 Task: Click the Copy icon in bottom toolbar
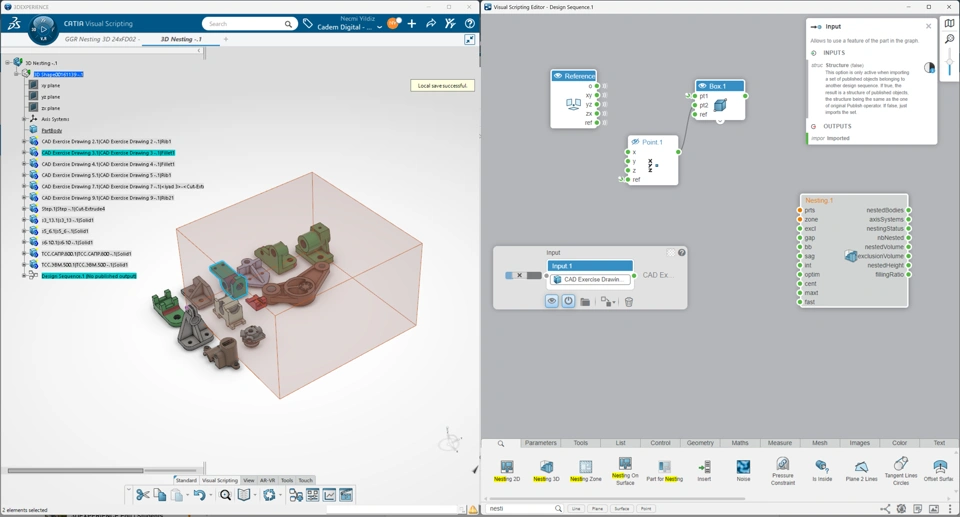click(160, 495)
